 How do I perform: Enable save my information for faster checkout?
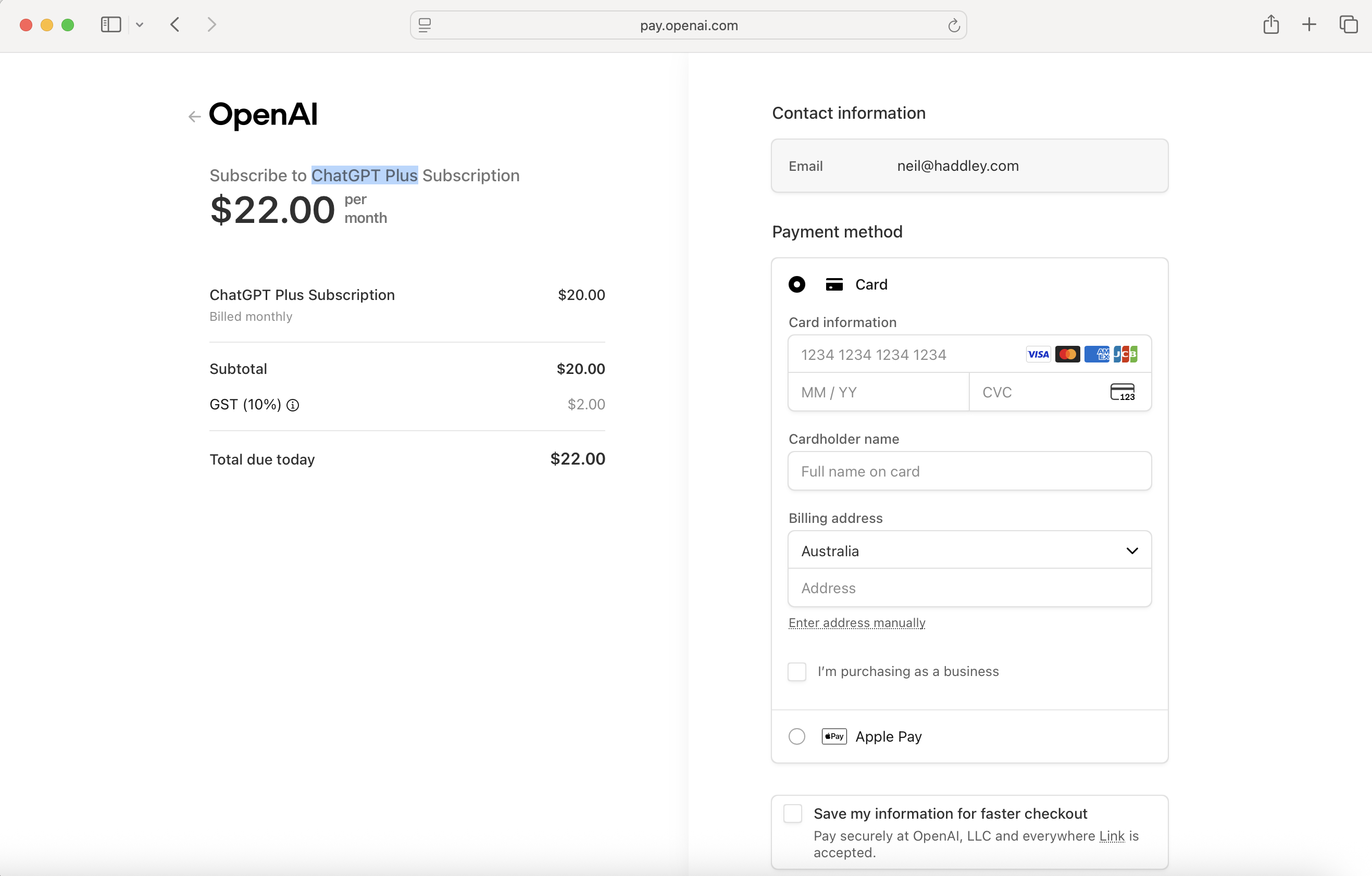click(x=793, y=814)
